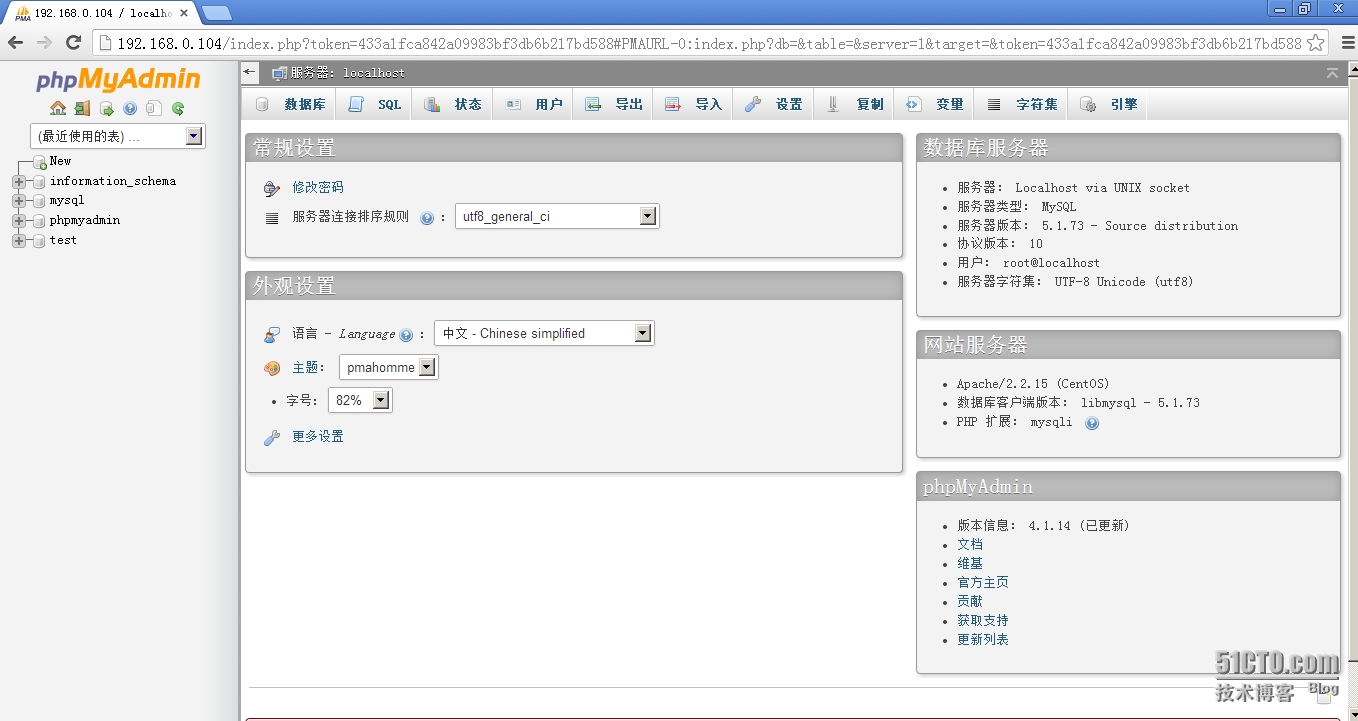Image resolution: width=1358 pixels, height=721 pixels.
Task: Click the 更多设置 more settings link
Action: (x=318, y=436)
